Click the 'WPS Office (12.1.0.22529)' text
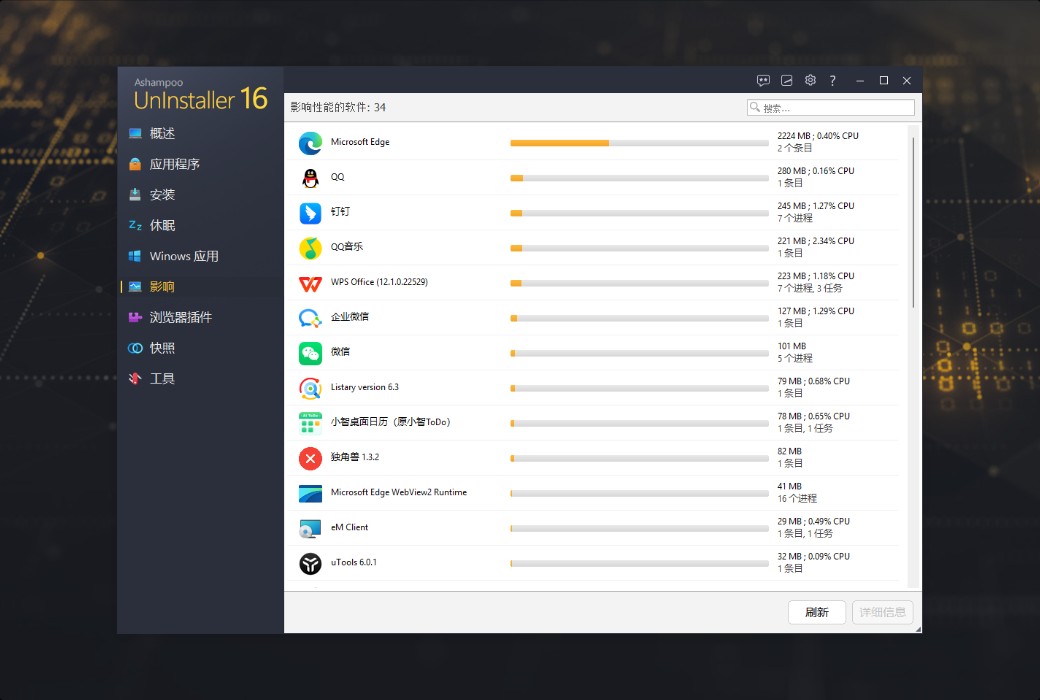 379,282
